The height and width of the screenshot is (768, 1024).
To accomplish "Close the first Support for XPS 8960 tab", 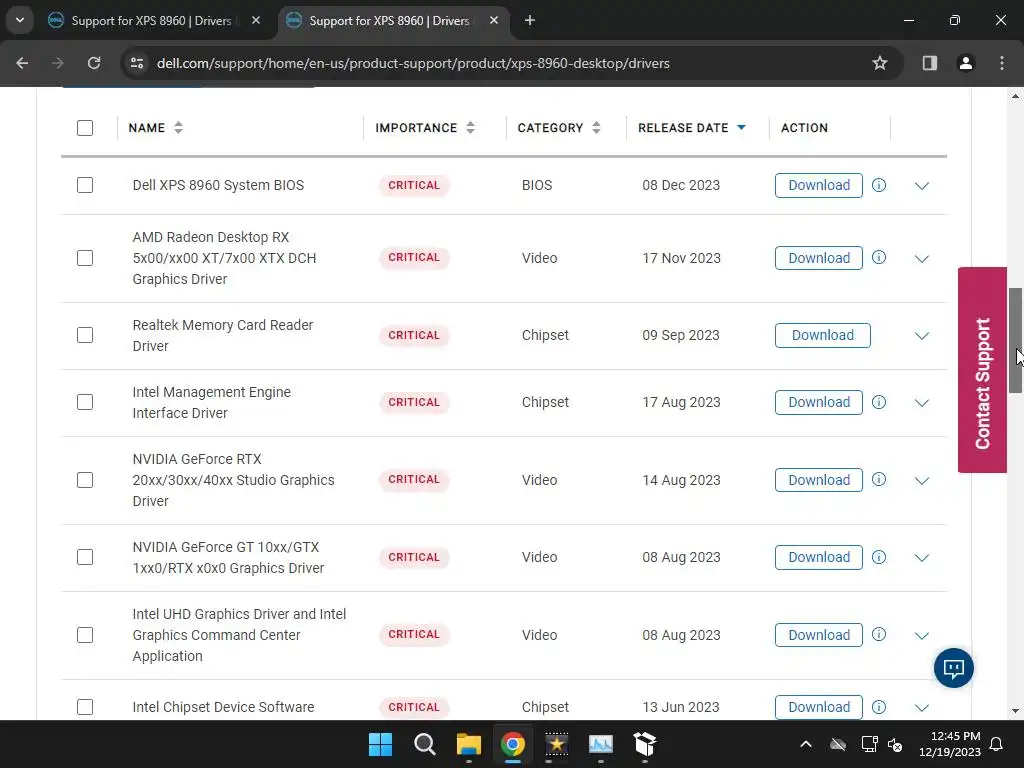I will 256,20.
